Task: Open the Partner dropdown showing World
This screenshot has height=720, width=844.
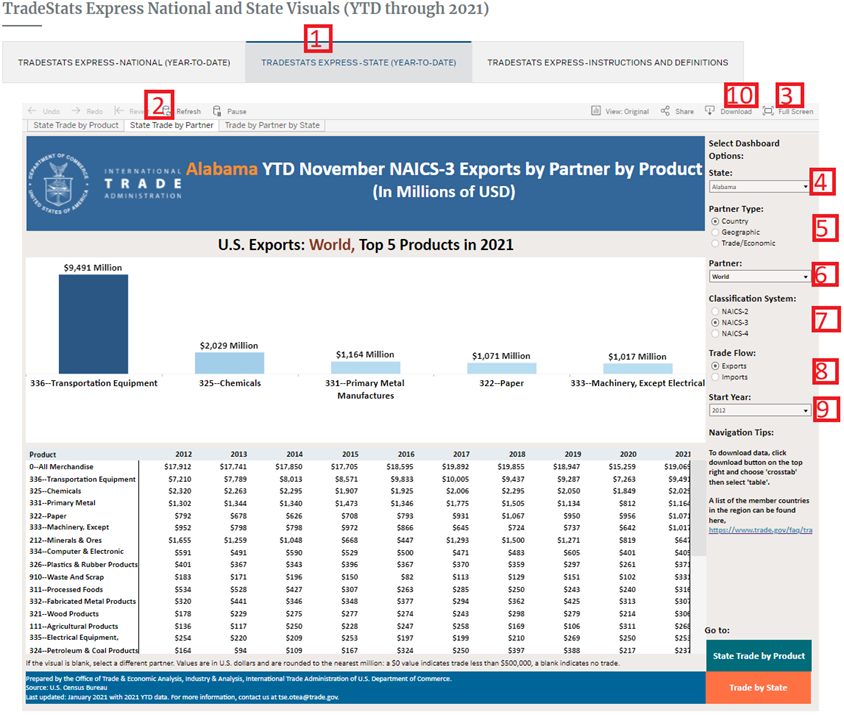Action: coord(759,277)
